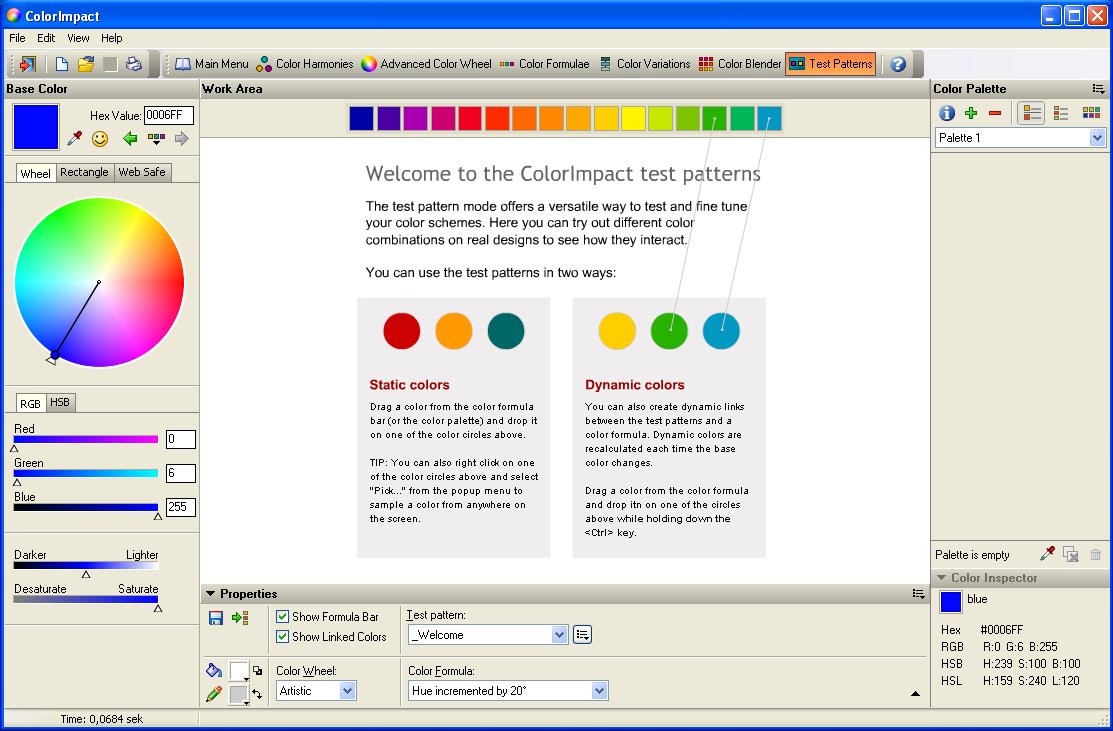This screenshot has height=731, width=1113.
Task: Click the large blue base color swatch
Action: pos(35,126)
